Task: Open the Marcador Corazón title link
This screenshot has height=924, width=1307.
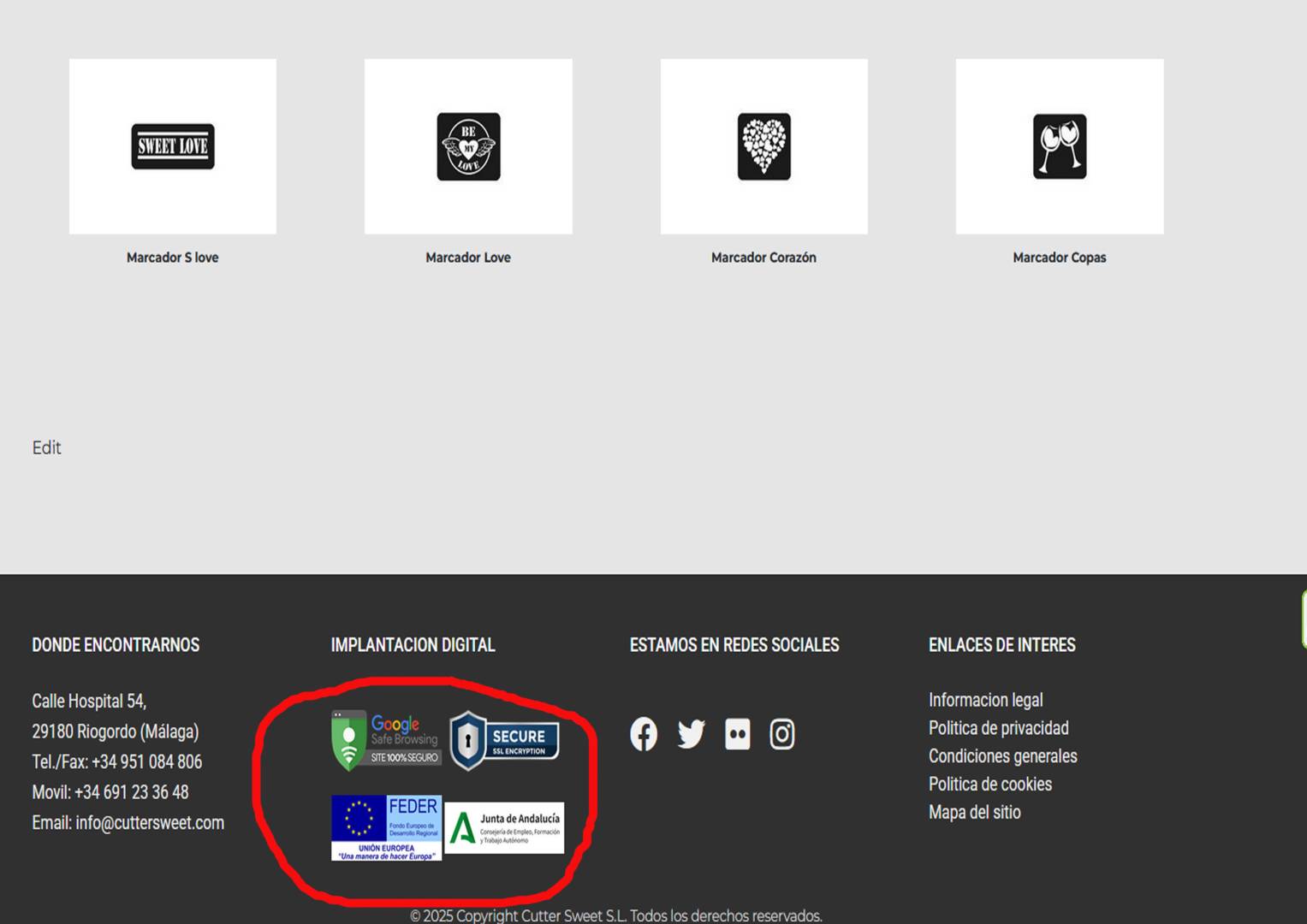Action: 763,258
